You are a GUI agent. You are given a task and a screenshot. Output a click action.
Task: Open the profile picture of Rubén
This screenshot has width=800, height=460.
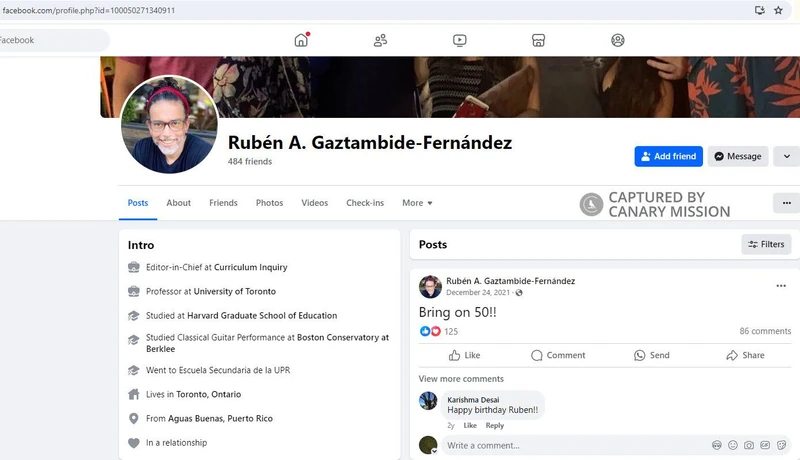click(x=169, y=124)
